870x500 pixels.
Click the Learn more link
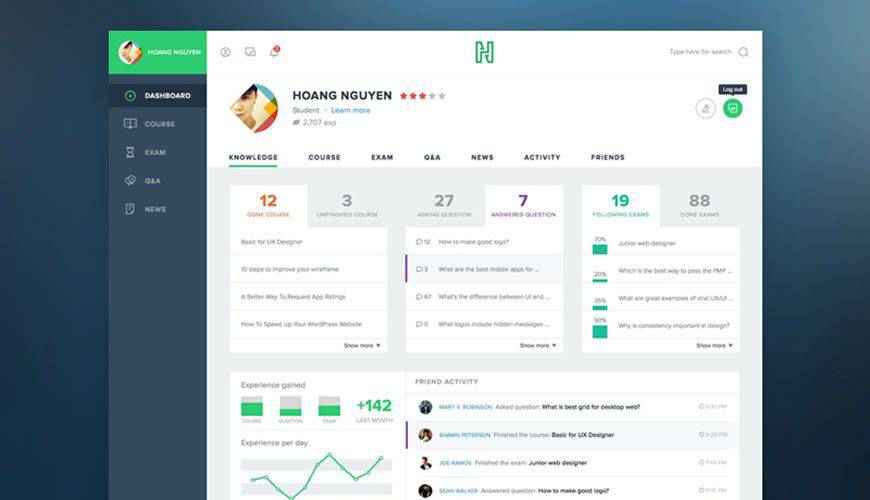point(350,110)
